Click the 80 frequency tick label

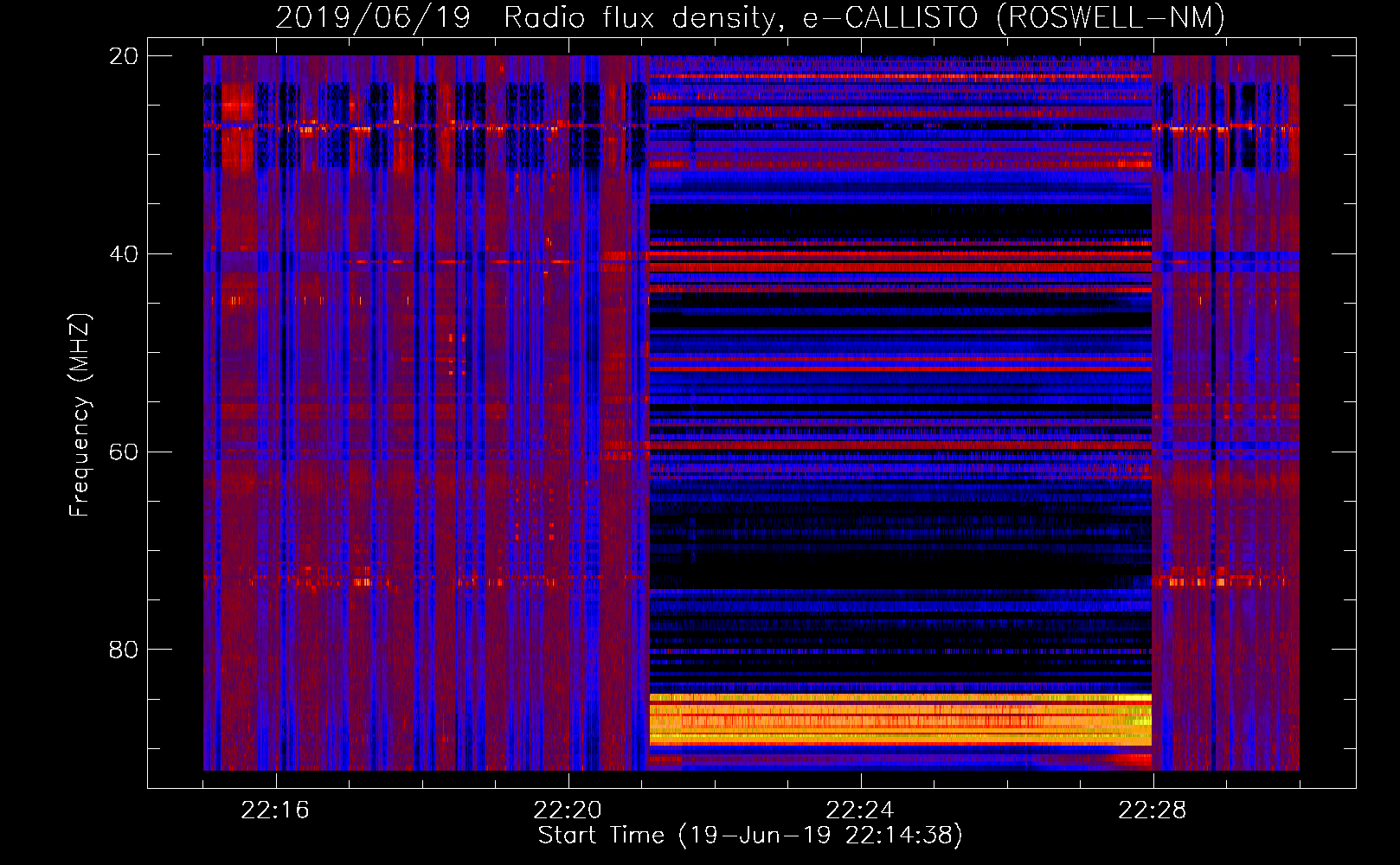coord(124,650)
